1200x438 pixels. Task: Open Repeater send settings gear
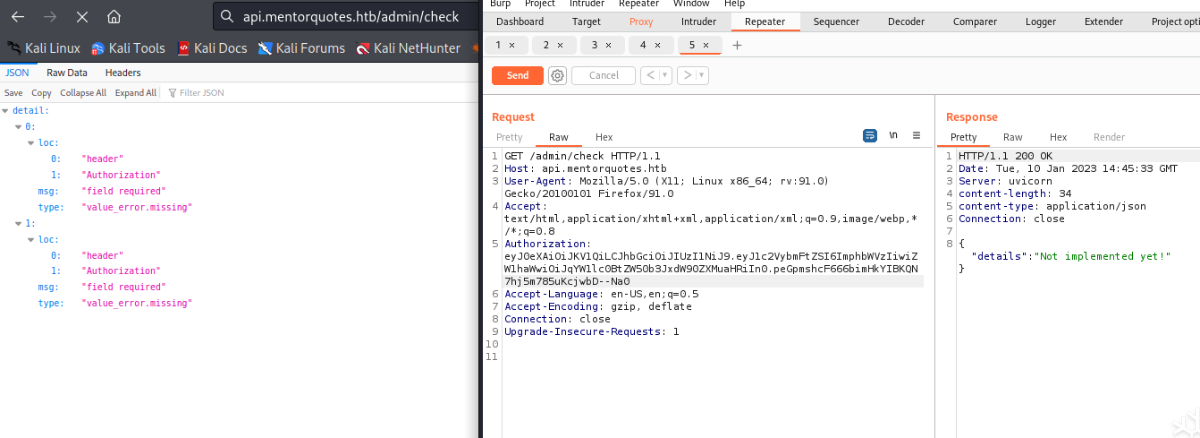(x=557, y=75)
